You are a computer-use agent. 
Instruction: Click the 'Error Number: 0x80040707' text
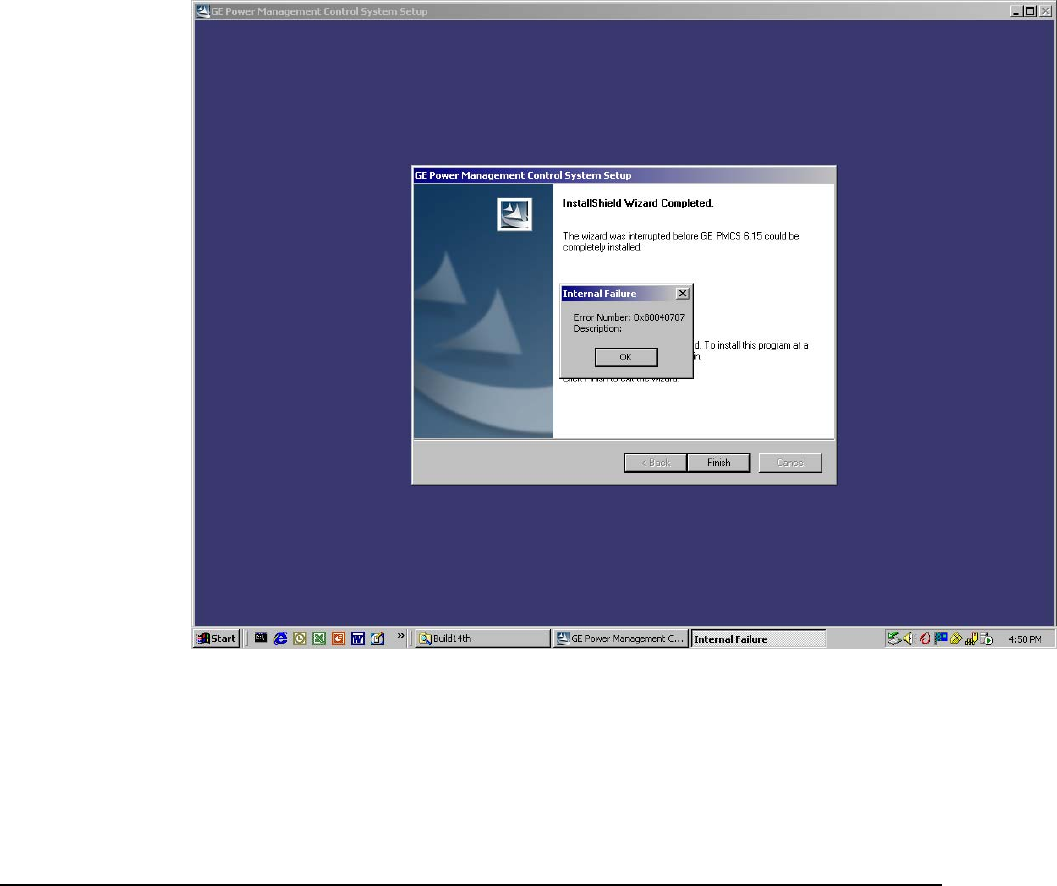click(x=629, y=318)
